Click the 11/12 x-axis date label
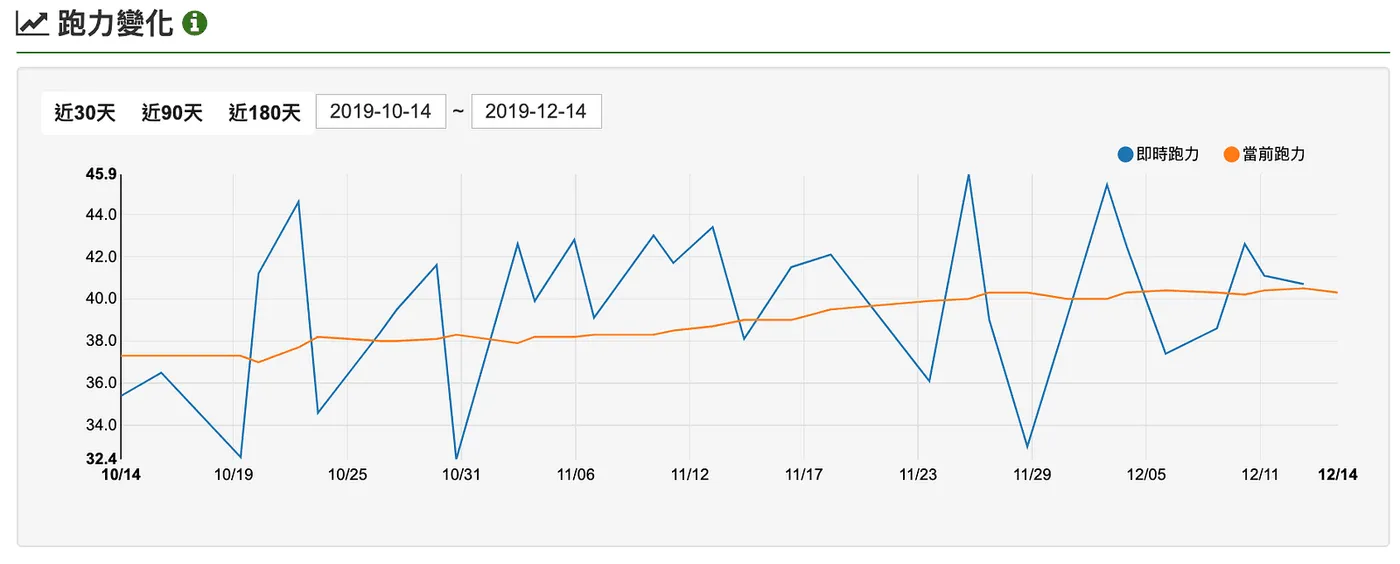 [x=689, y=475]
